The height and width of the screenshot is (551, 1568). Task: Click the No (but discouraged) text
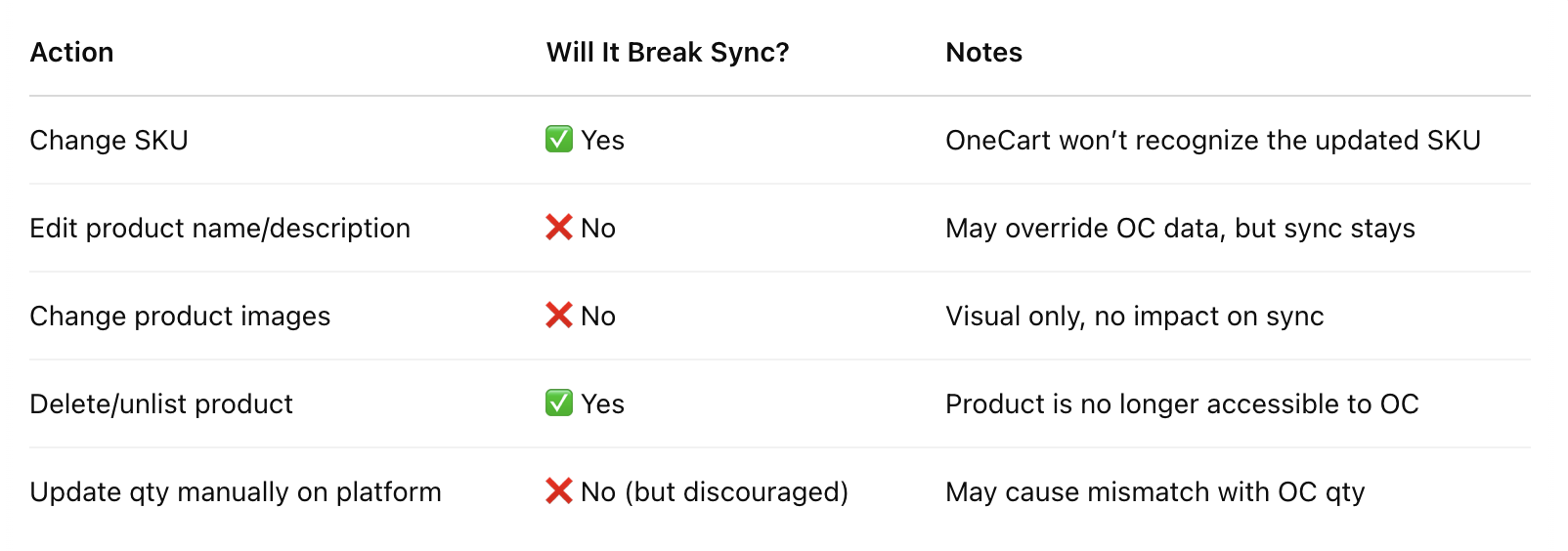714,492
